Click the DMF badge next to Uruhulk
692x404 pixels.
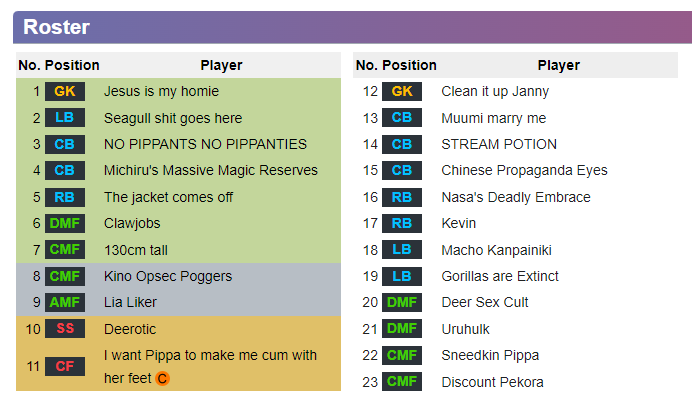402,328
